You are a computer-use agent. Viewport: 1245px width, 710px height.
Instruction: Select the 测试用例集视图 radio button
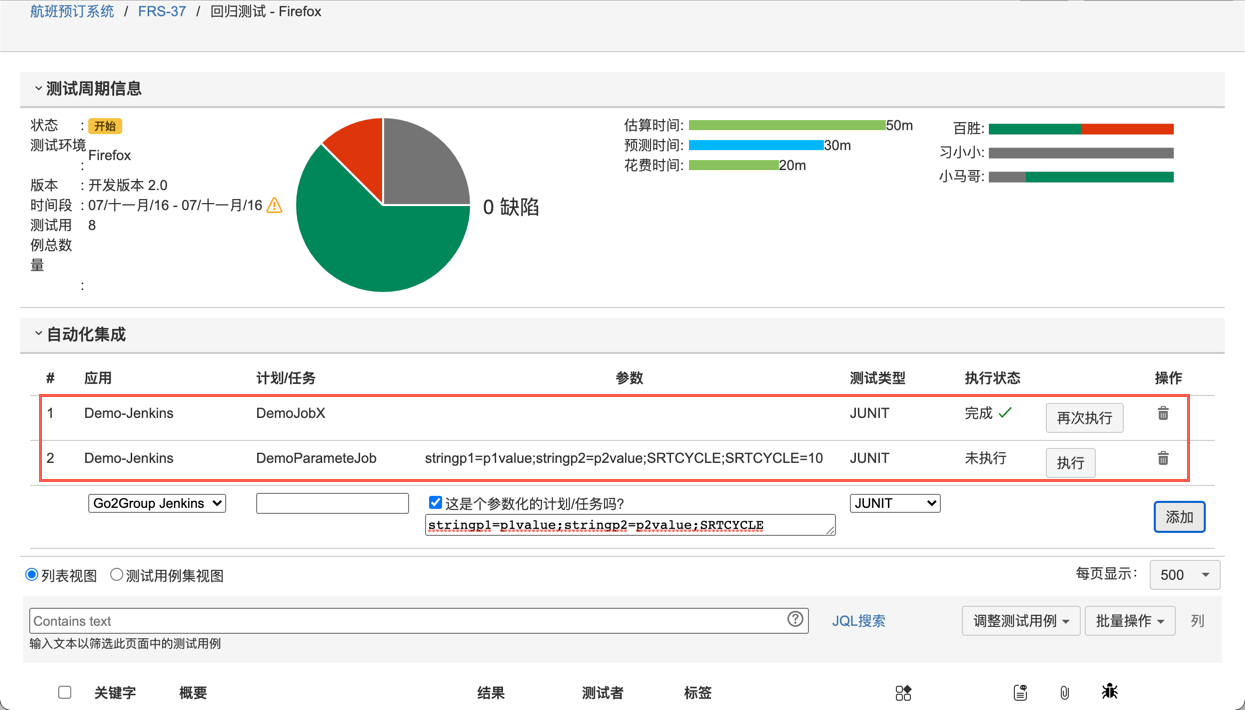coord(117,575)
